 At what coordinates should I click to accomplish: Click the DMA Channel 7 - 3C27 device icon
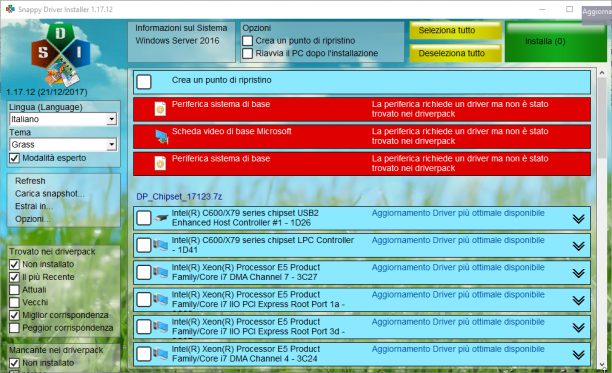pos(160,272)
